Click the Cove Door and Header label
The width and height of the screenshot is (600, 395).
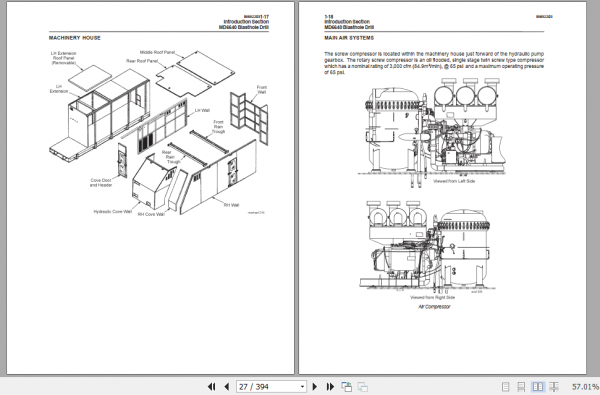click(x=101, y=183)
